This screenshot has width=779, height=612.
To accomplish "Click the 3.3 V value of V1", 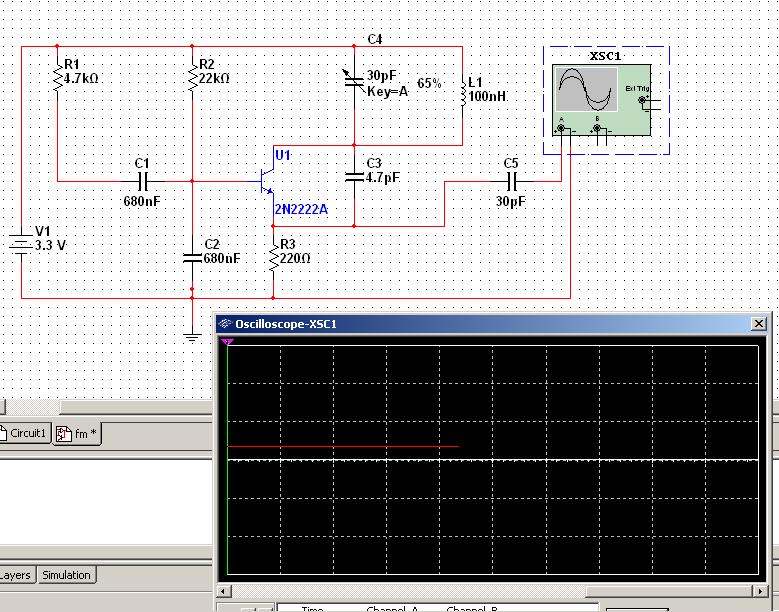I will (50, 245).
